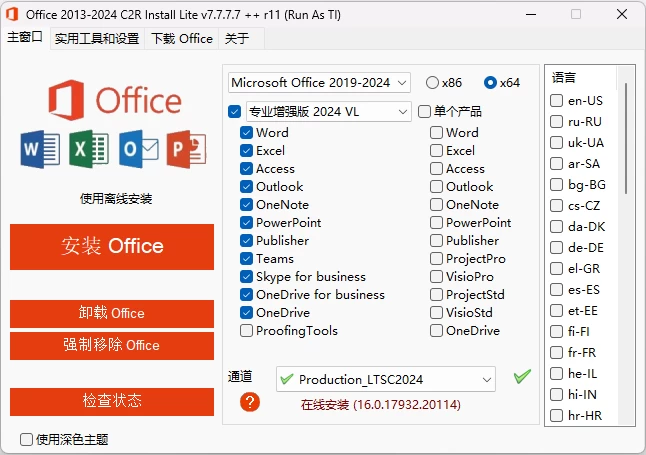The width and height of the screenshot is (646, 455).
Task: Select the x86 architecture option
Action: 433,82
